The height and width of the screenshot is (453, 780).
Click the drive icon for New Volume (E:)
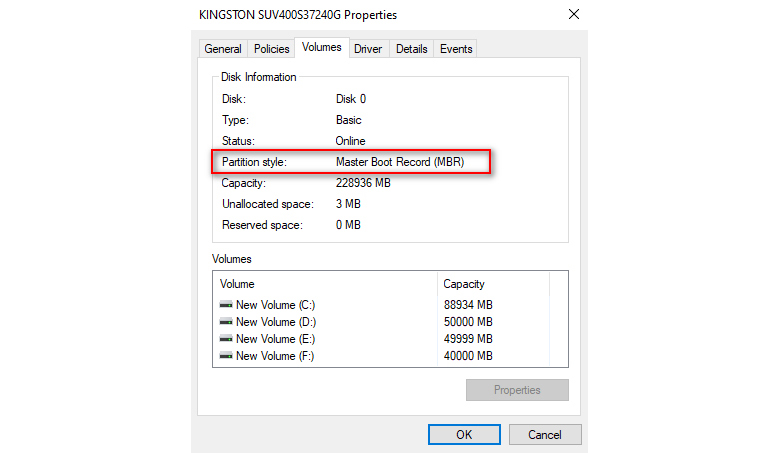[x=226, y=339]
